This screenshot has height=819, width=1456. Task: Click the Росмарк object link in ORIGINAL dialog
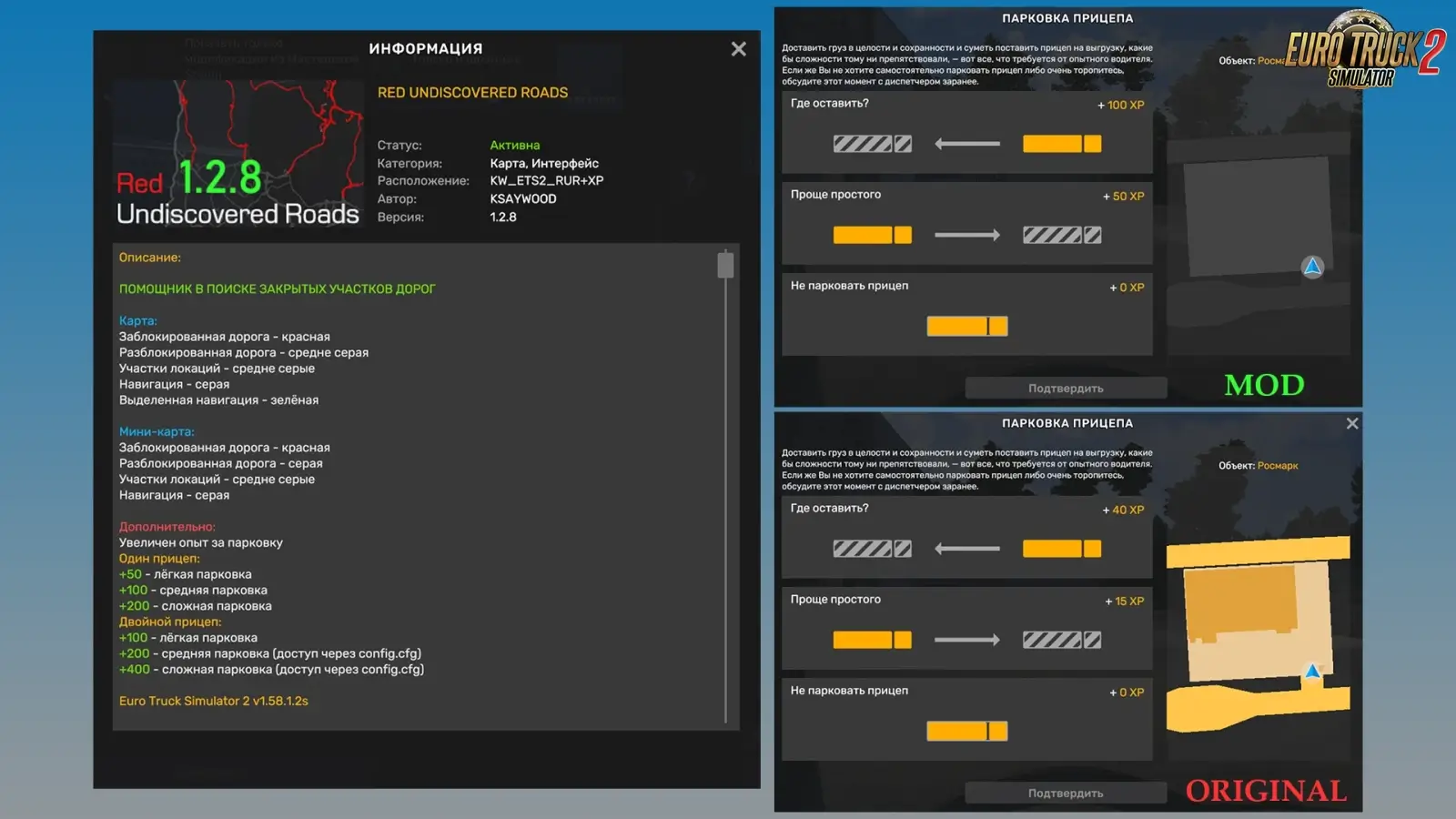point(1278,466)
